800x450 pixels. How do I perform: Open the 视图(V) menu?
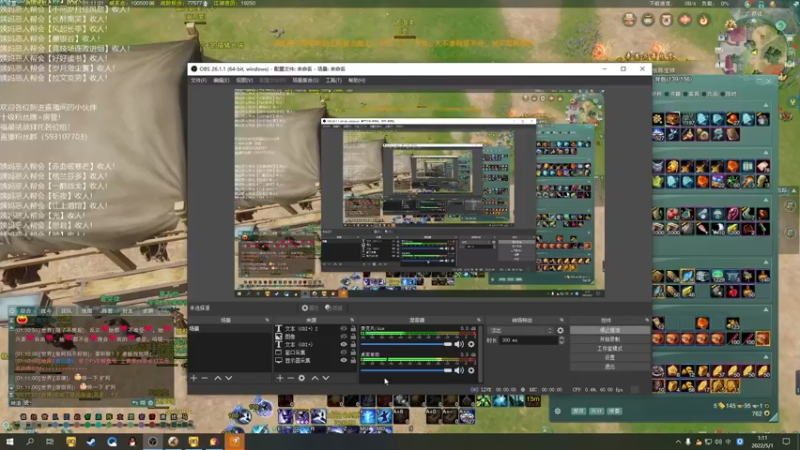[244, 81]
